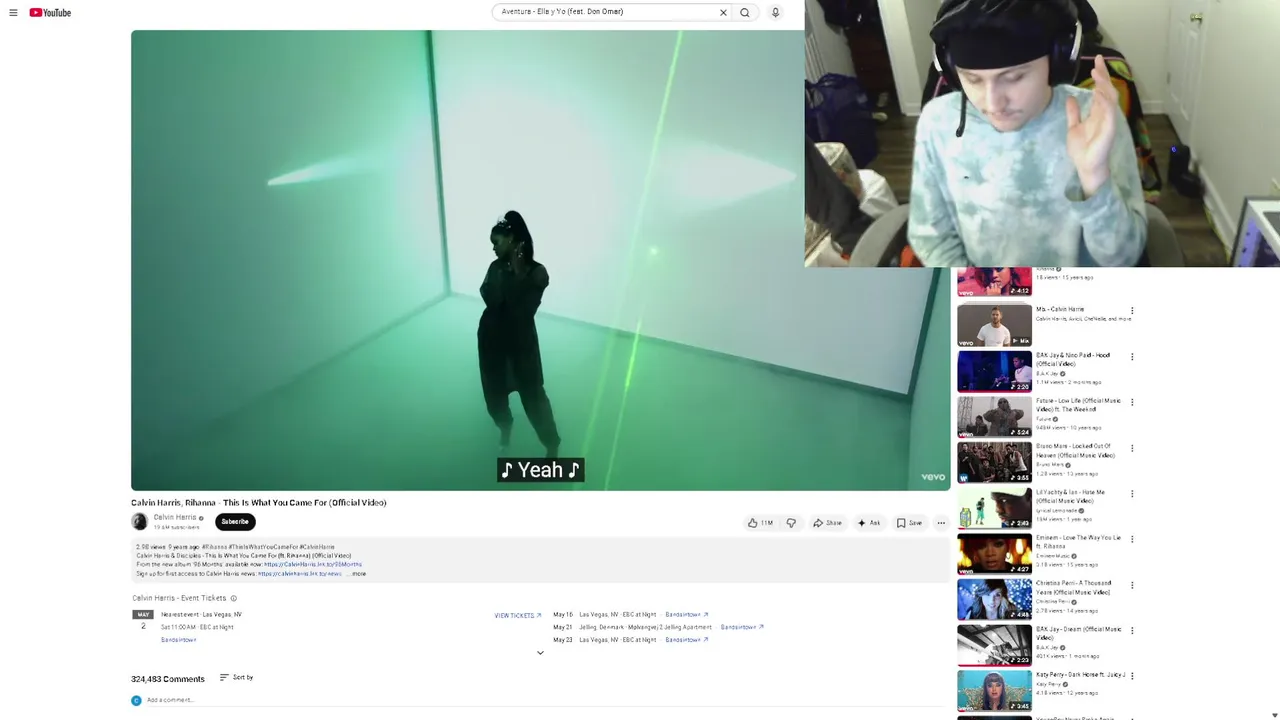This screenshot has height=720, width=1280.
Task: Play Future Low Life thumbnail
Action: pos(994,418)
